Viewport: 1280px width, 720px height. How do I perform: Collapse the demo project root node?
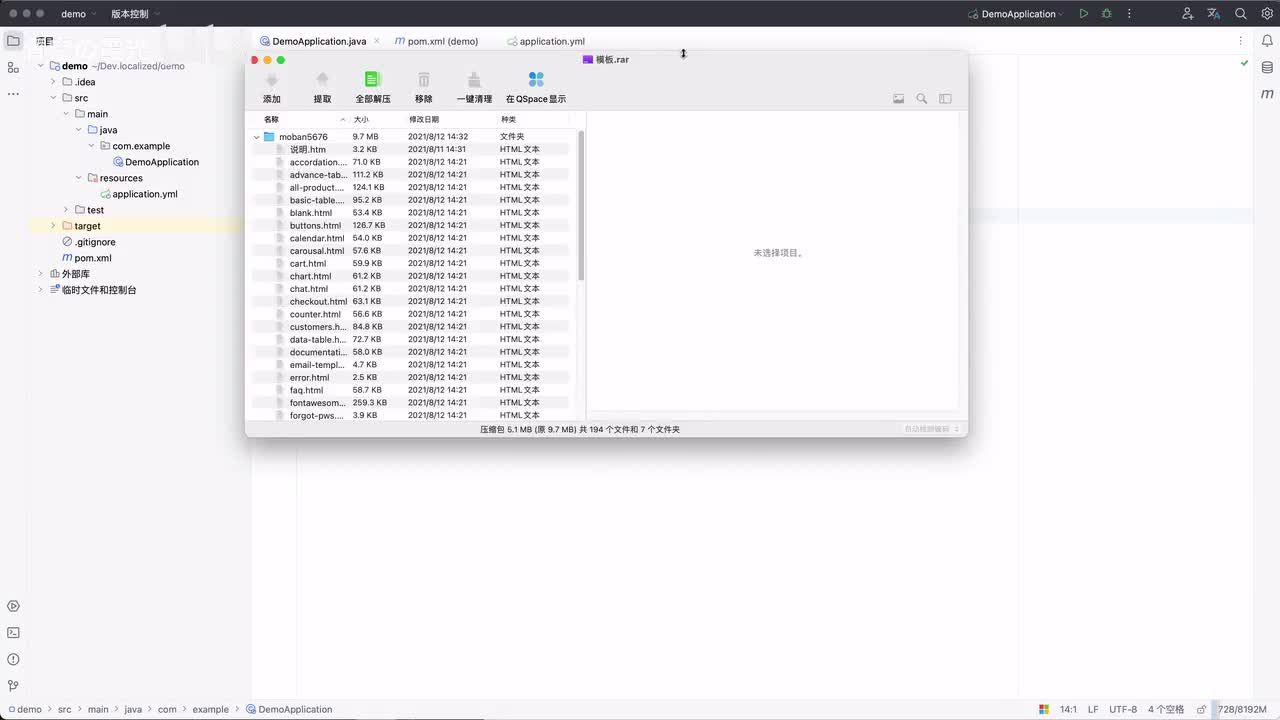tap(41, 66)
